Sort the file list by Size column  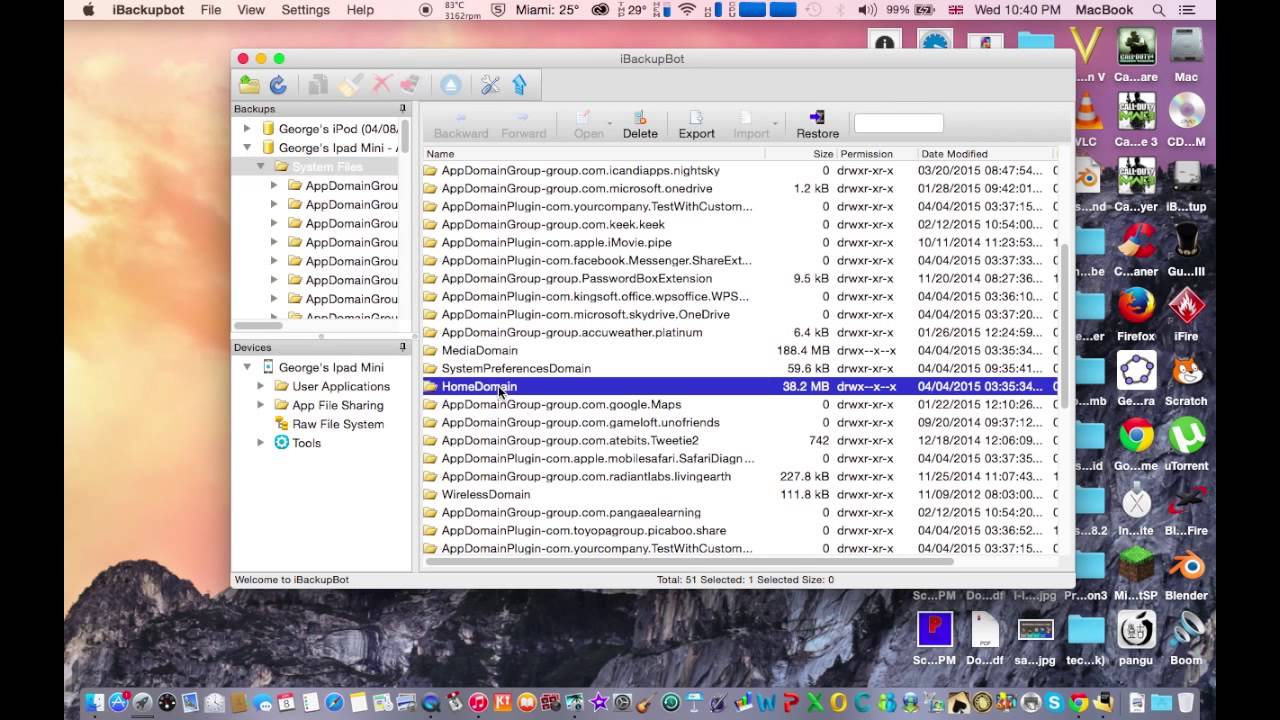(800, 154)
